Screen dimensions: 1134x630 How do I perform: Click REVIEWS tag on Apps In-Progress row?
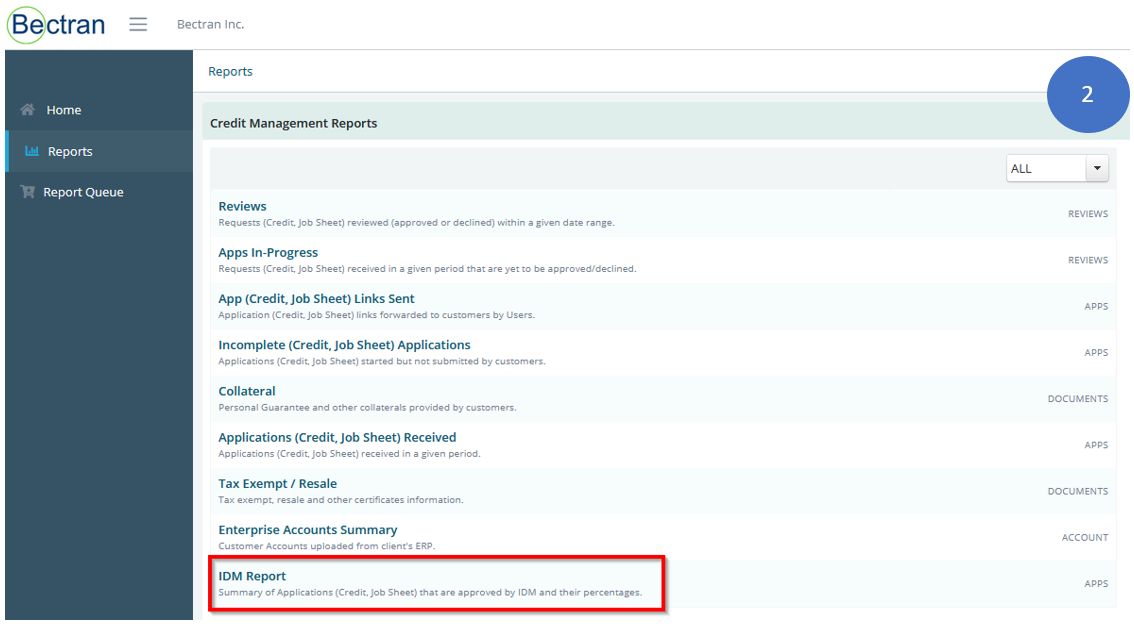[1088, 260]
